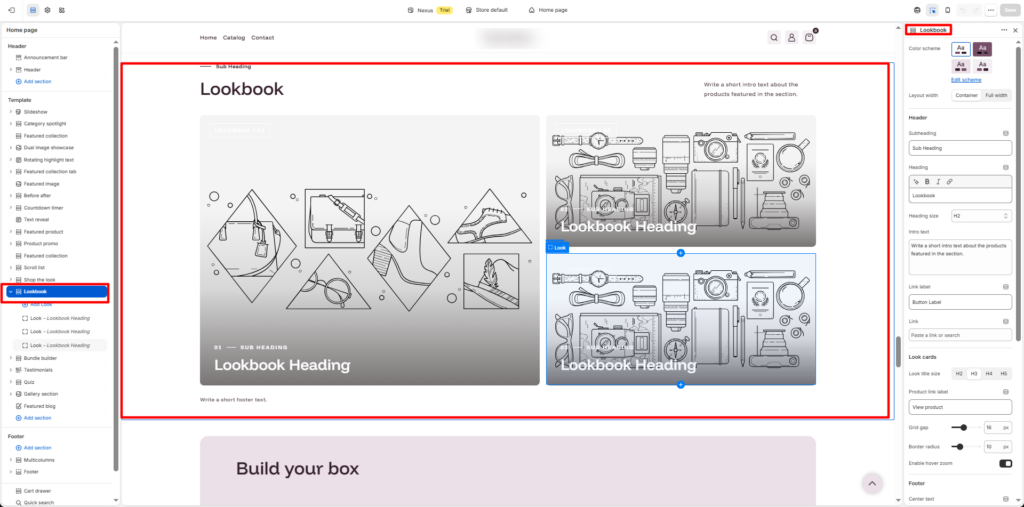Toggle bold in Heading editor
Viewport: 1024px width, 507px height.
[x=927, y=182]
